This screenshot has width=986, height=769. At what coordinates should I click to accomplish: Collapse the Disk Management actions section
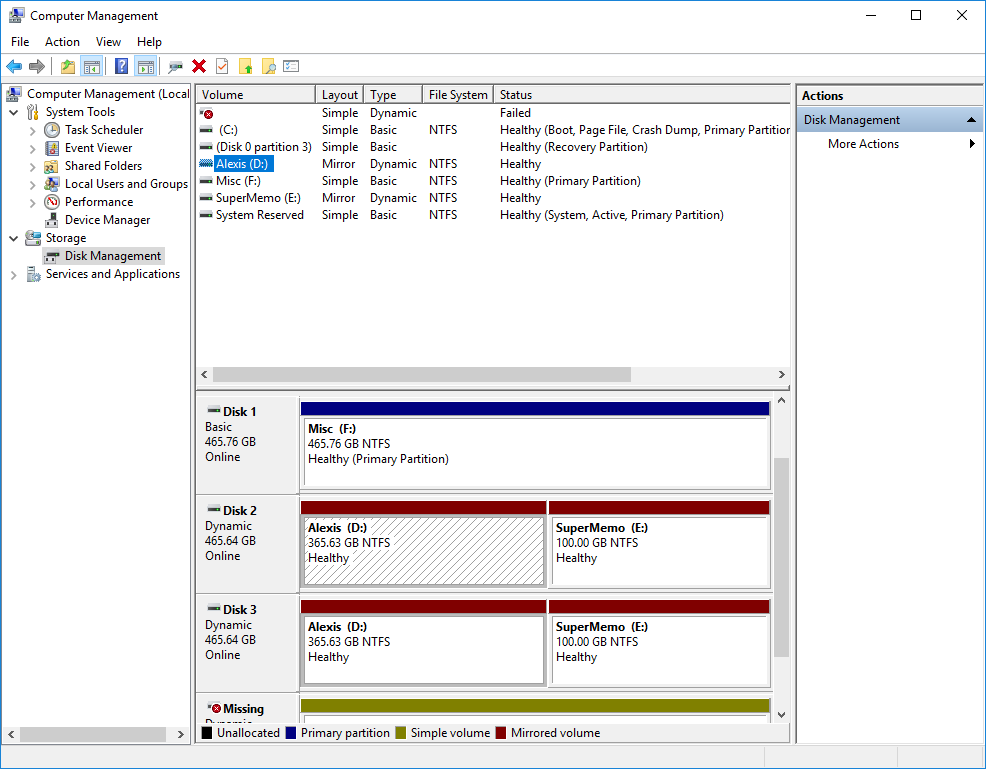point(971,119)
